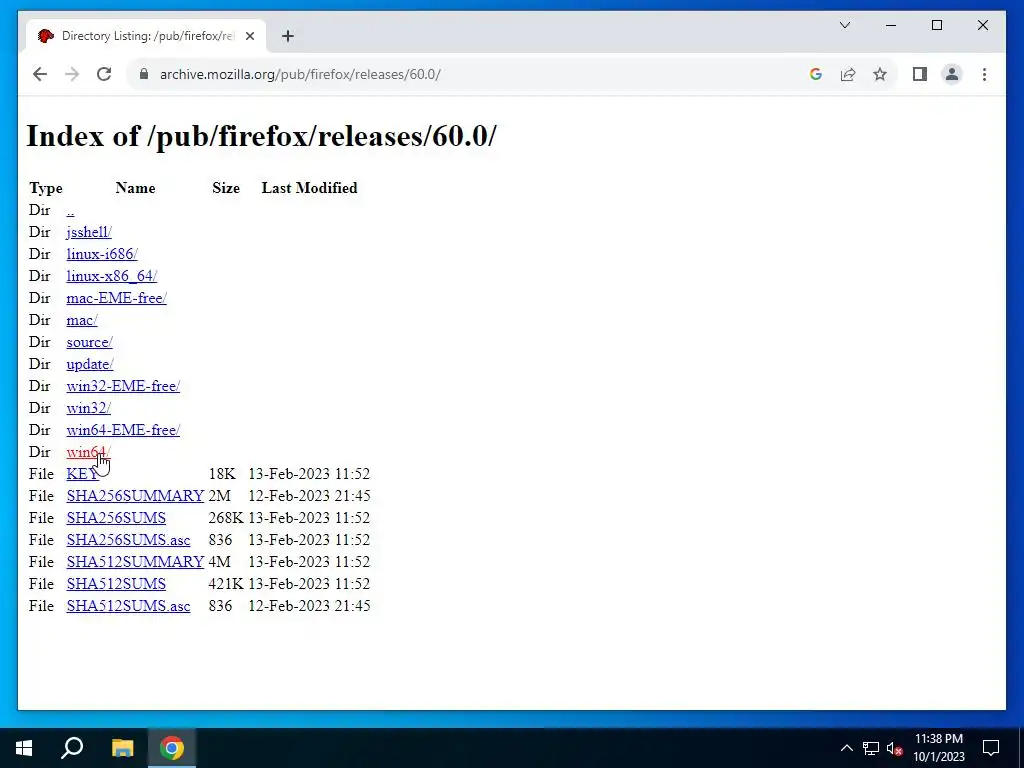
Task: Open the win64/ directory
Action: 89,452
